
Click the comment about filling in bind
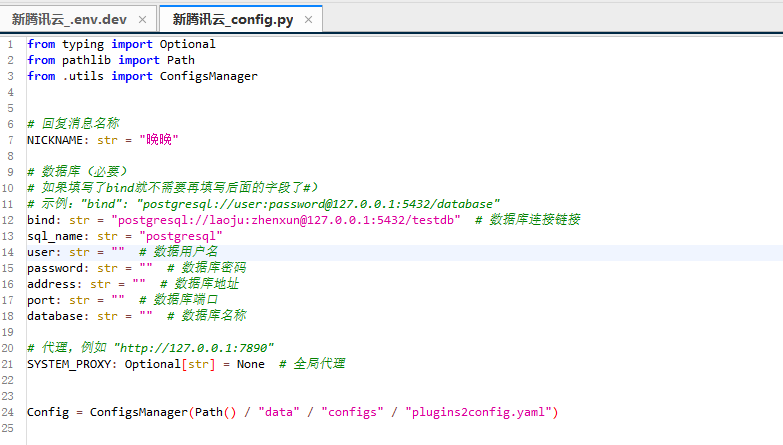pyautogui.click(x=172, y=188)
